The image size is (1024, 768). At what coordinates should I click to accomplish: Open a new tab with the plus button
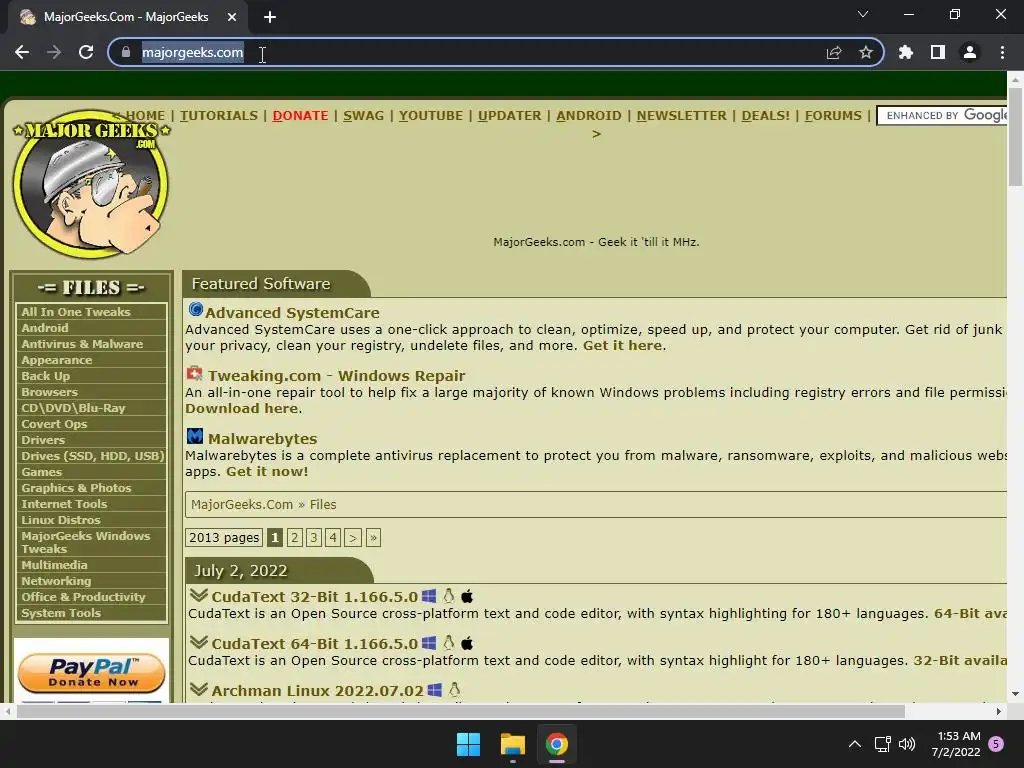[270, 17]
